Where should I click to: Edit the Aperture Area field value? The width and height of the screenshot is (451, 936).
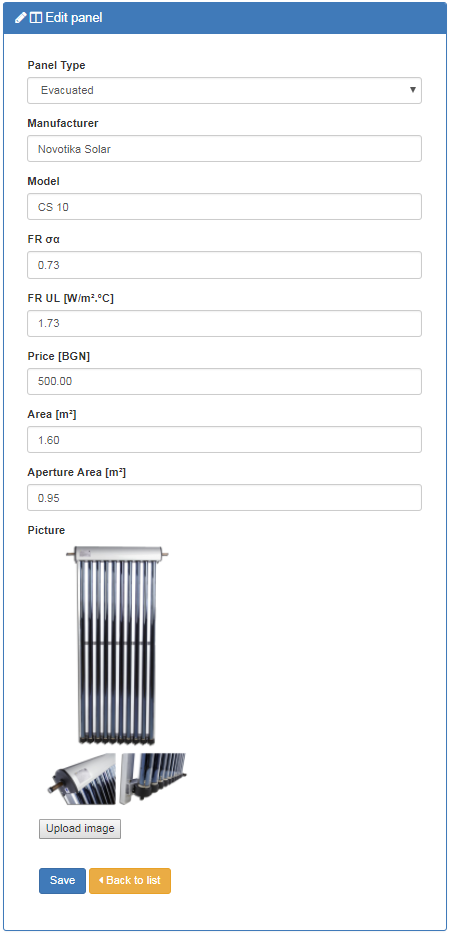tap(224, 498)
